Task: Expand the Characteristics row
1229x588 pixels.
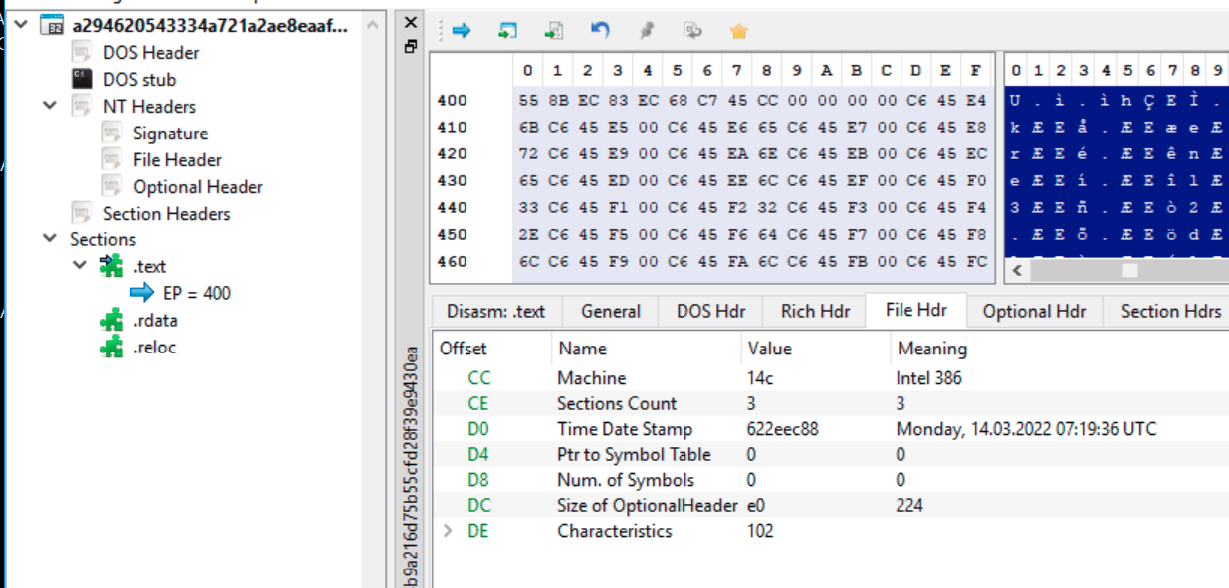Action: pos(448,531)
